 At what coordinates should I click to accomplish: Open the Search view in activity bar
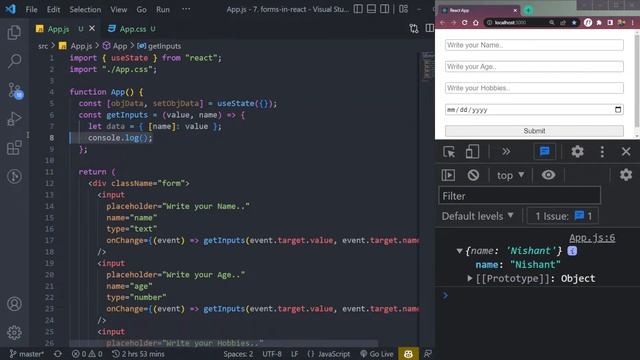tap(14, 61)
